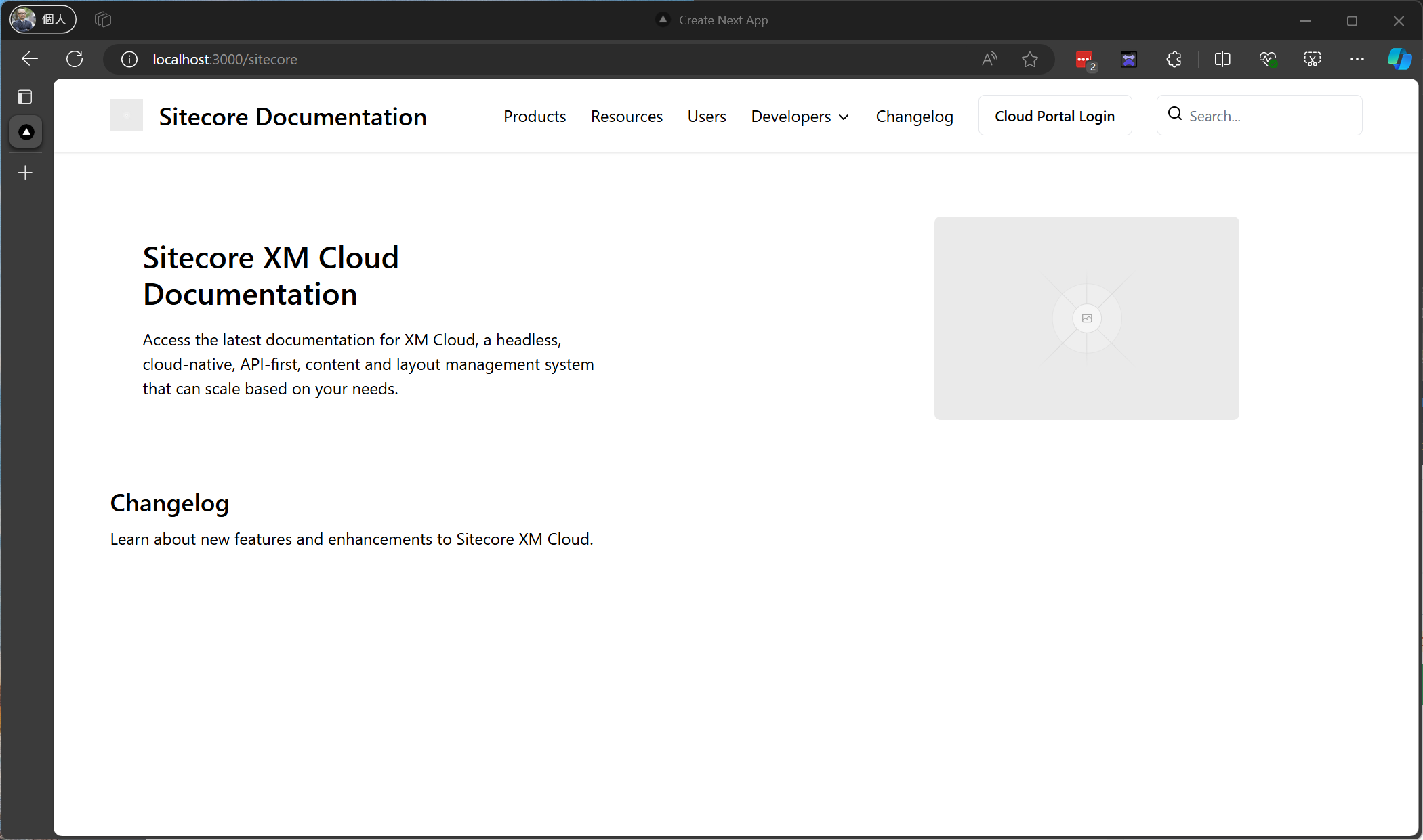1423x840 pixels.
Task: Open Settings and more ellipsis menu
Action: coord(1357,60)
